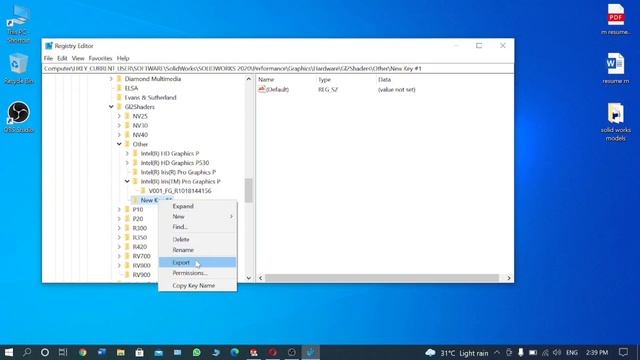This screenshot has width=640, height=360.
Task: Collapse the Other key
Action: (119, 144)
